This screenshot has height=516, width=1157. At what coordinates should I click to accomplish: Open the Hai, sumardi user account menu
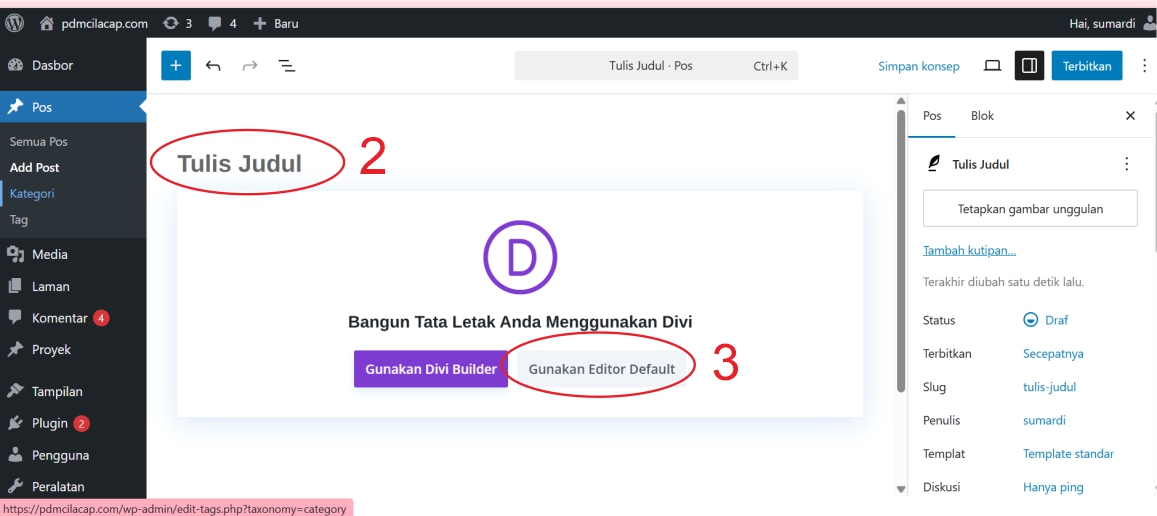click(1113, 23)
